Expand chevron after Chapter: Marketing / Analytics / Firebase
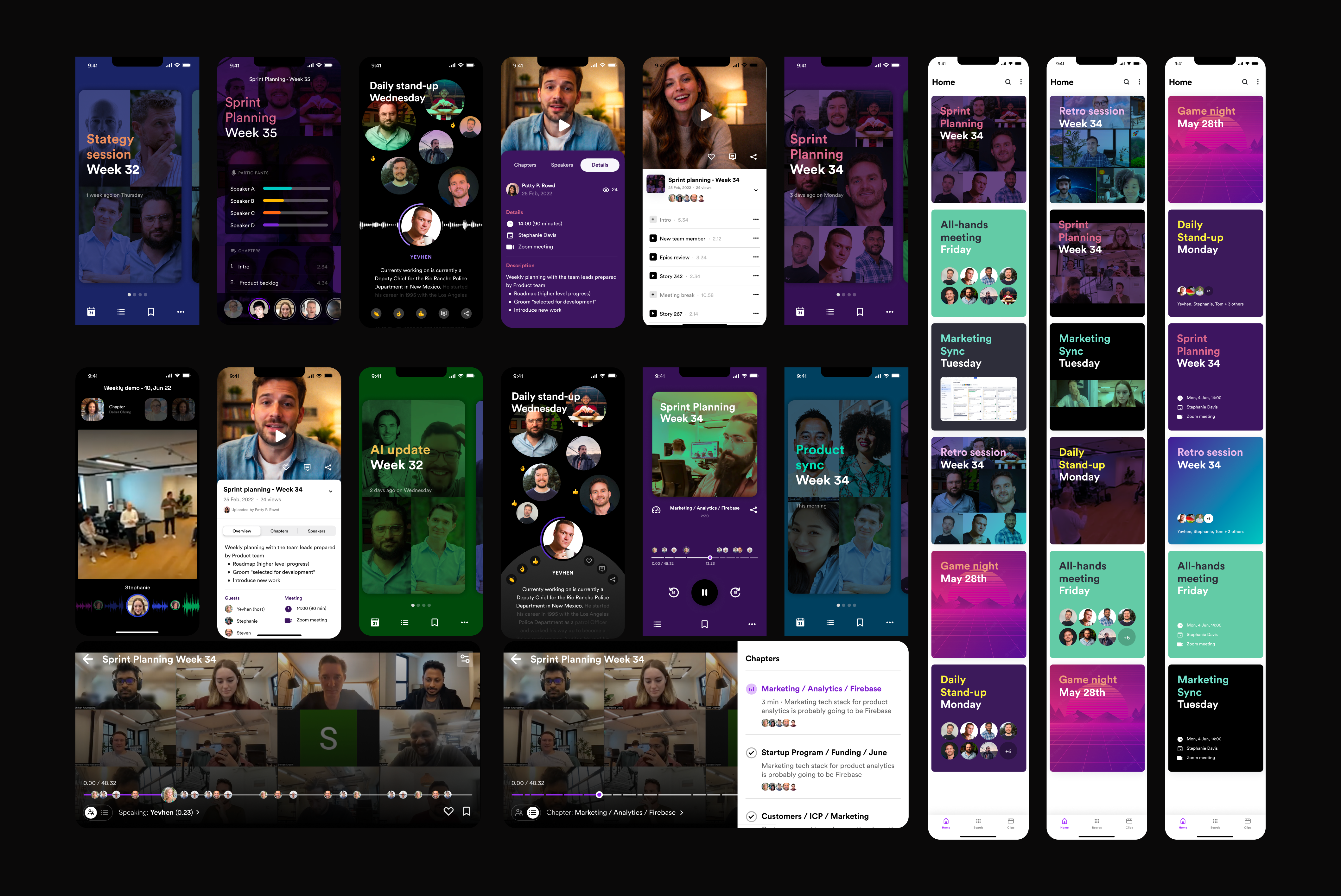This screenshot has width=1341, height=896. click(681, 813)
